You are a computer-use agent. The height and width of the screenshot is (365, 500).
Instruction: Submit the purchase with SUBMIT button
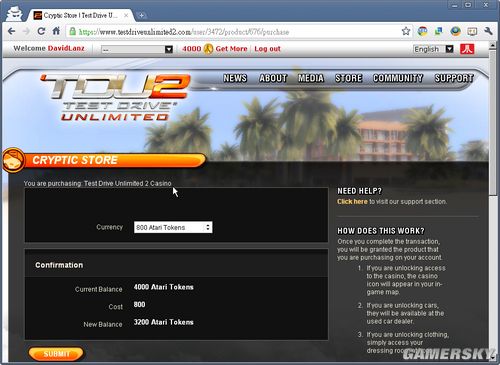coord(56,354)
